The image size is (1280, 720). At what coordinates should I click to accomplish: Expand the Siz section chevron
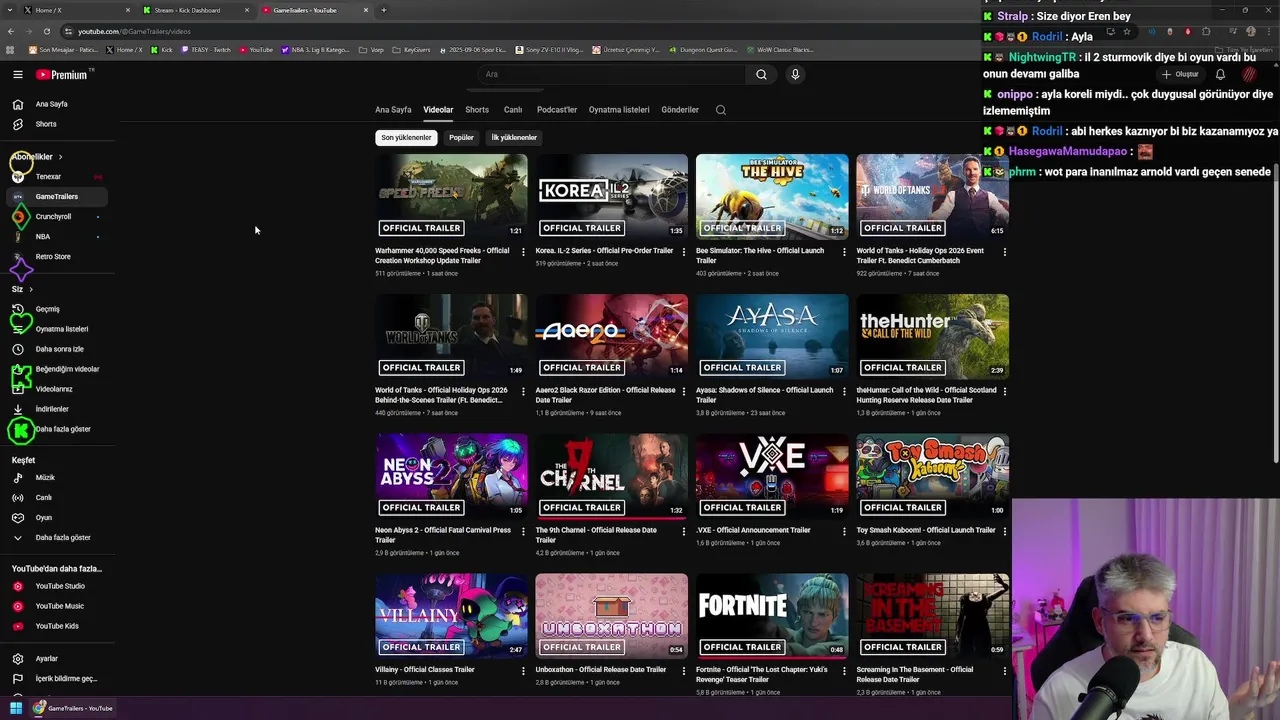[x=30, y=289]
